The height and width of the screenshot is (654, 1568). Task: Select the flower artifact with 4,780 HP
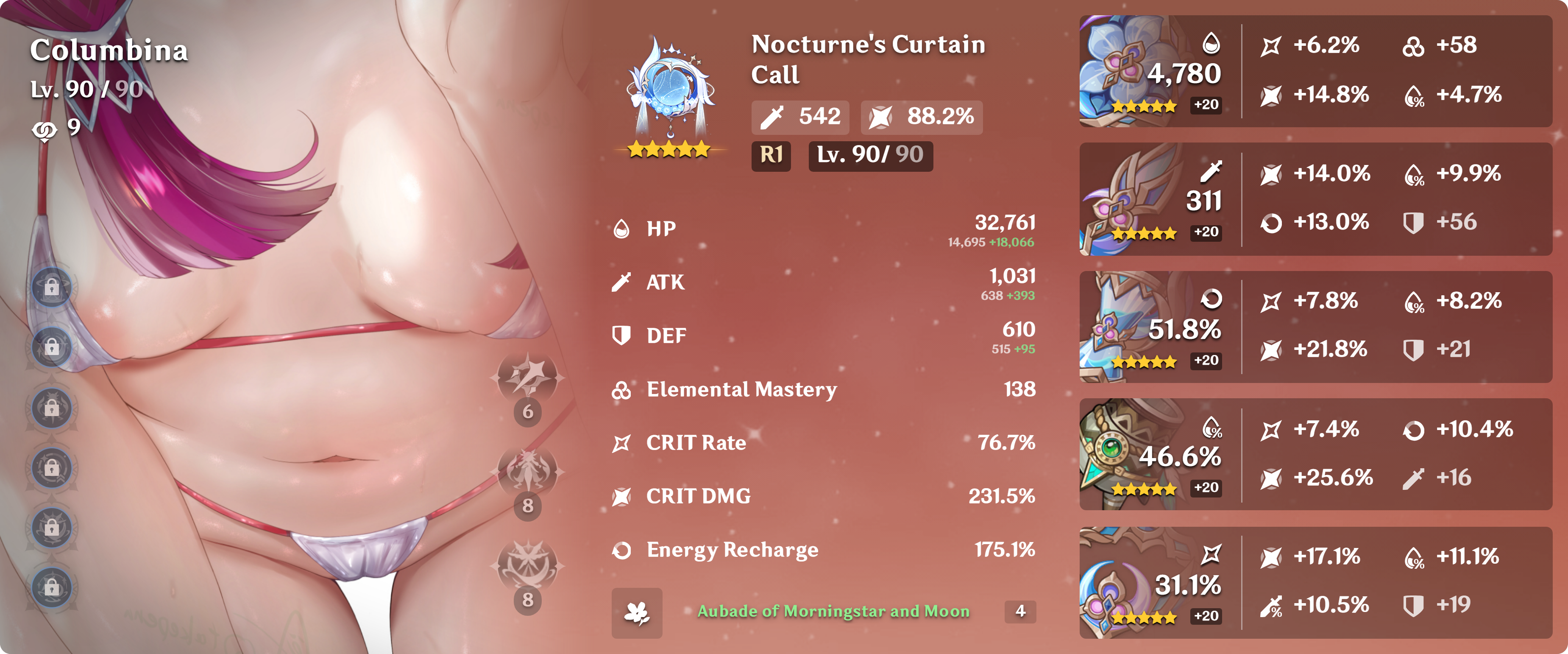click(1315, 71)
